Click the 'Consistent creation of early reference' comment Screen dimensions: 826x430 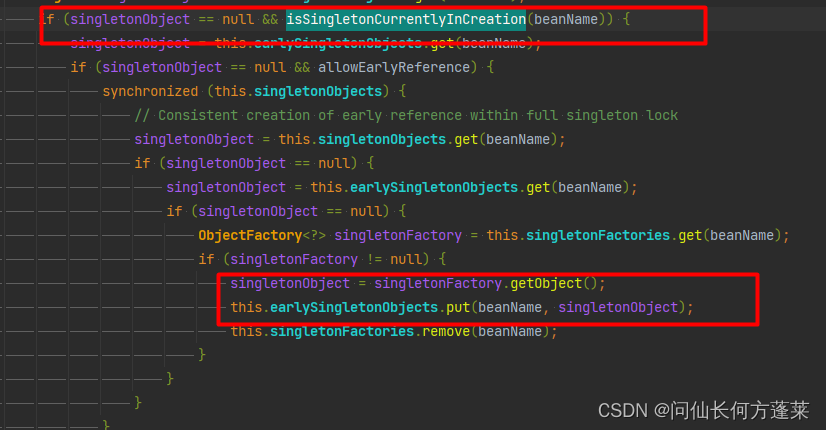406,115
